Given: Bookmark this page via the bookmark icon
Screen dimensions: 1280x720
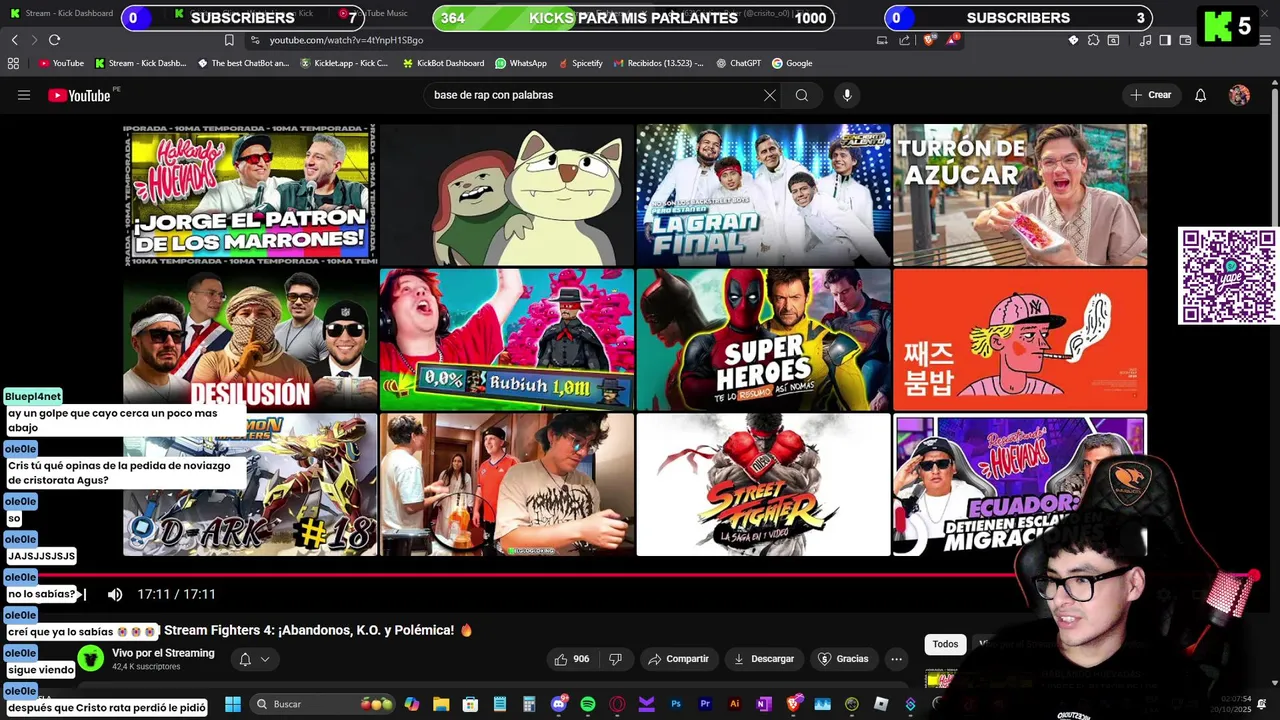Looking at the screenshot, I should 229,40.
